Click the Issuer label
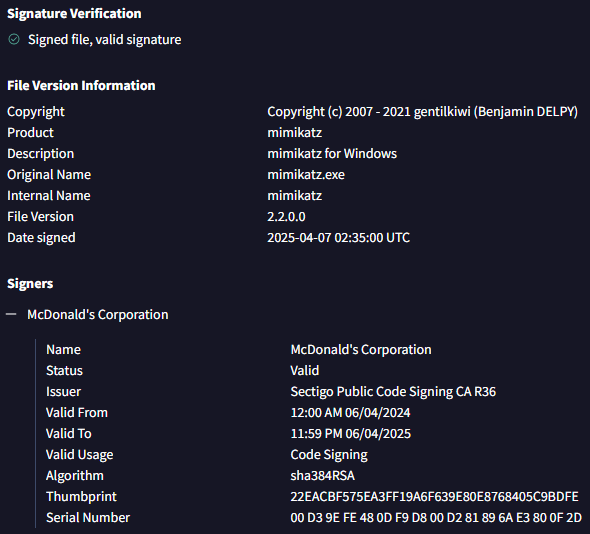 pos(64,392)
